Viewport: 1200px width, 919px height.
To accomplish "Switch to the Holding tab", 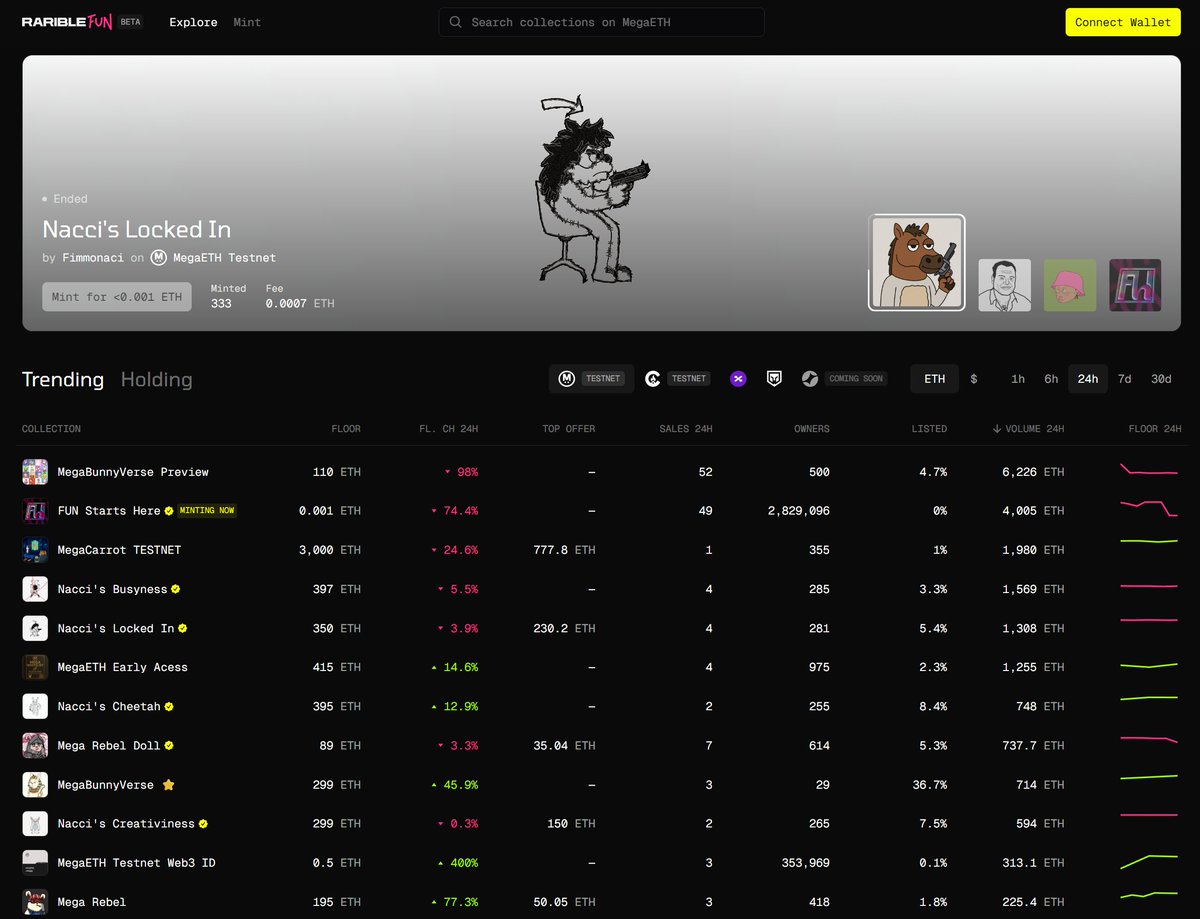I will tap(156, 379).
